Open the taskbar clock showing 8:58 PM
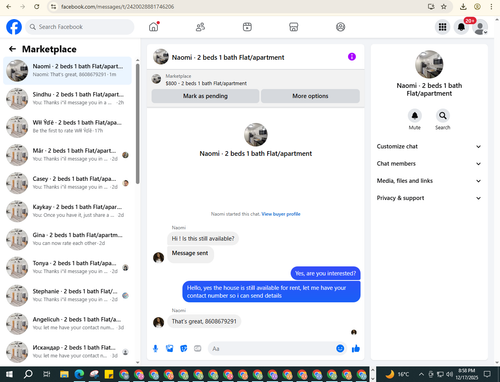The height and width of the screenshot is (382, 500). [x=466, y=374]
